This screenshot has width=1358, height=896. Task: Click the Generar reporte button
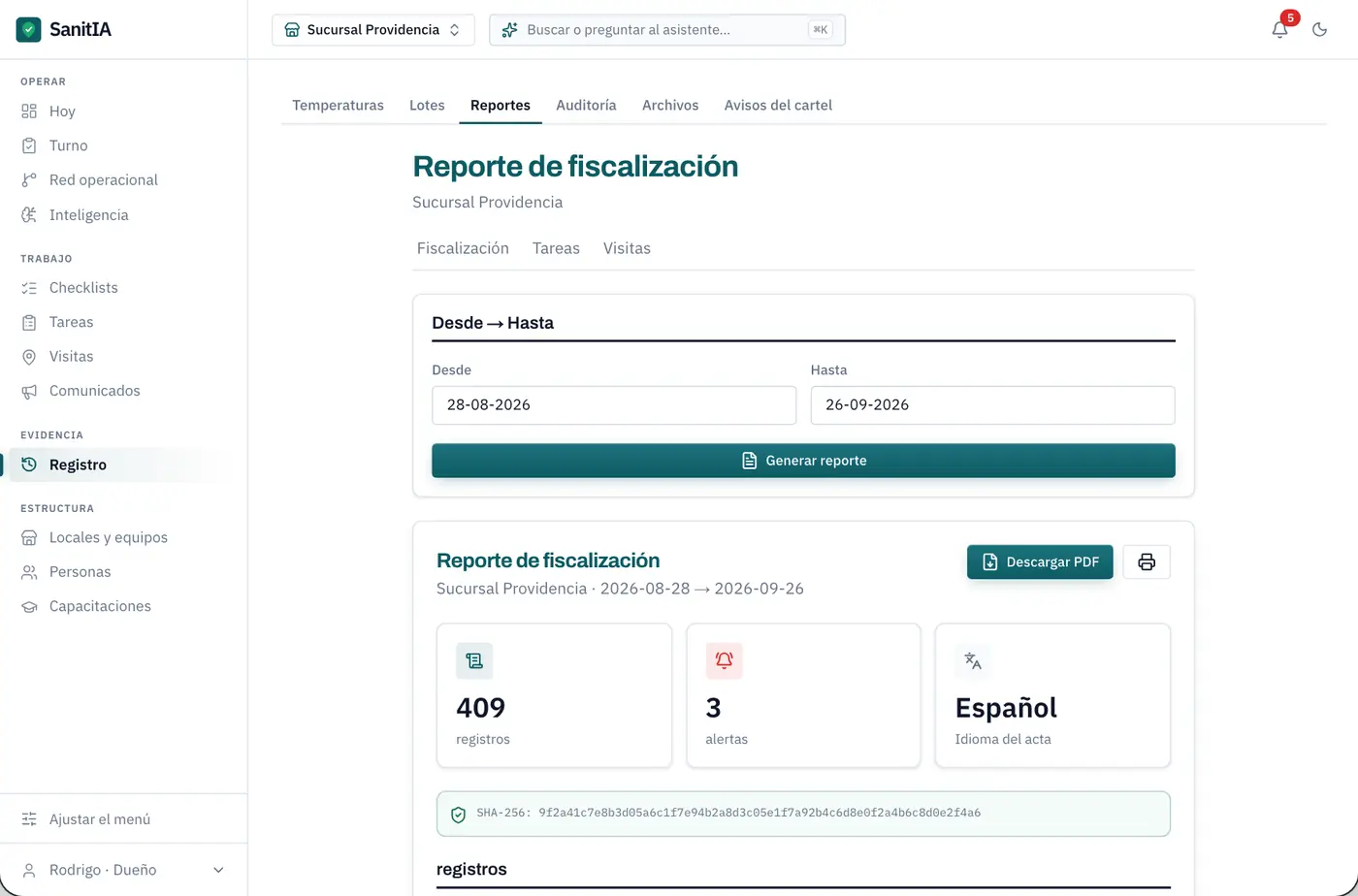(803, 461)
